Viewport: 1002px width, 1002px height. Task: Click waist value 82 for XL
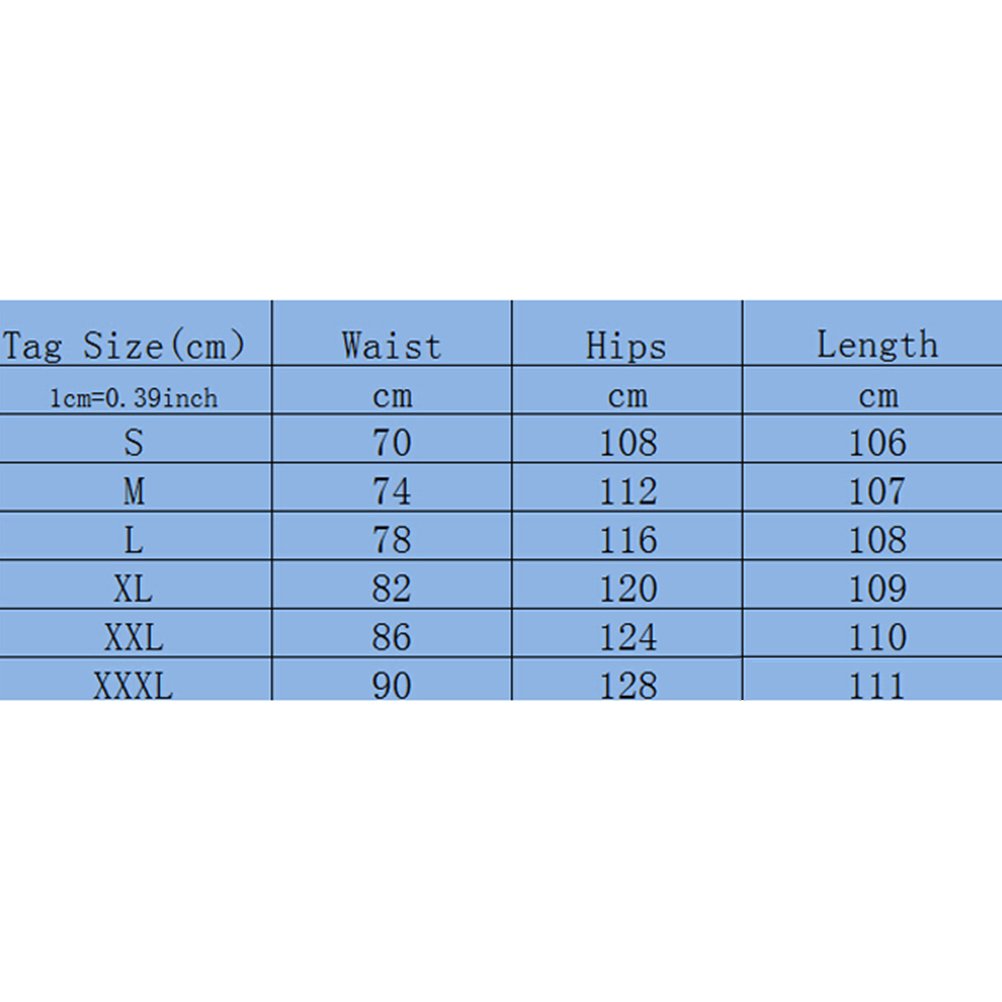click(391, 589)
